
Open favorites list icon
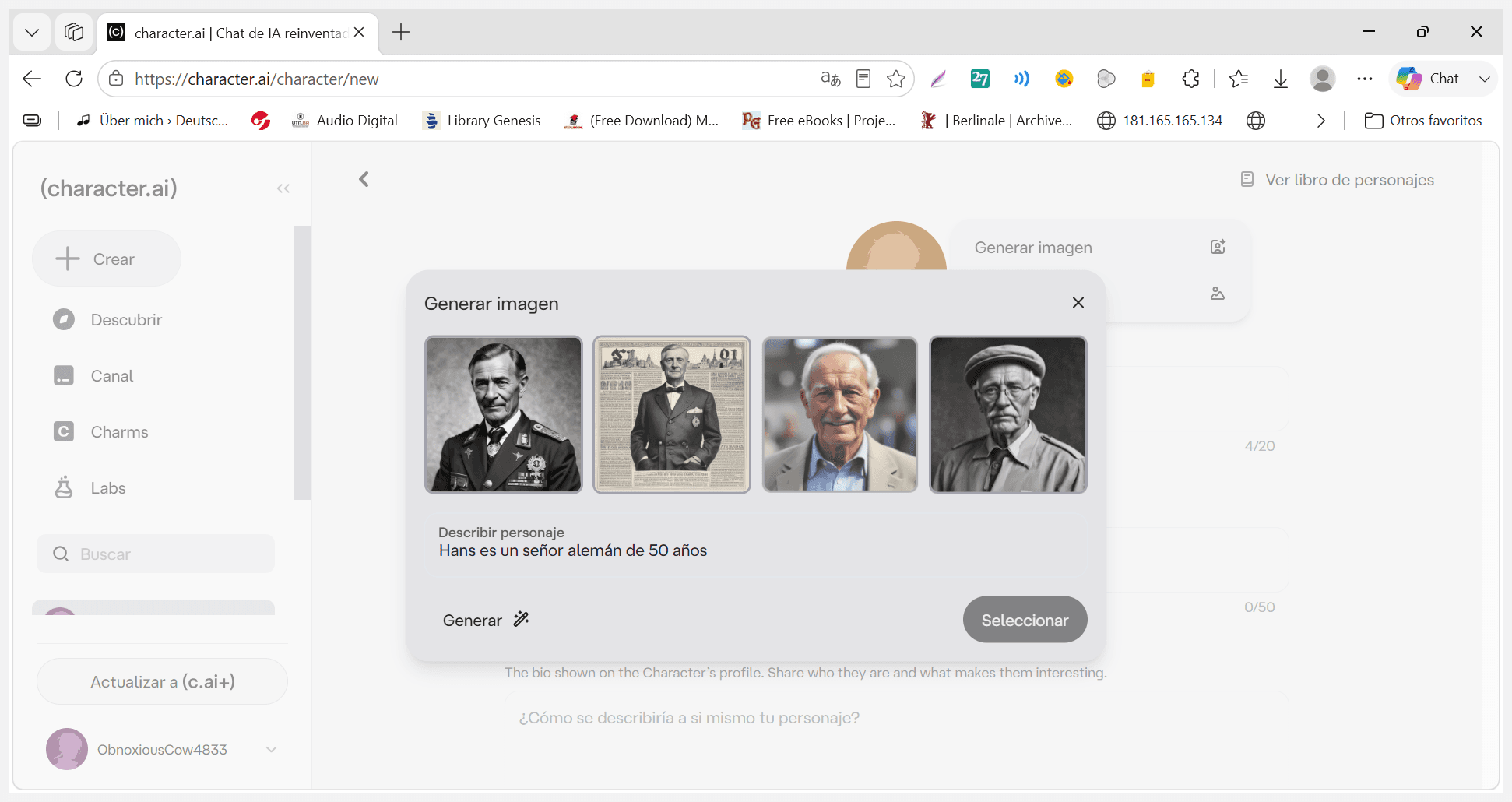click(1239, 79)
